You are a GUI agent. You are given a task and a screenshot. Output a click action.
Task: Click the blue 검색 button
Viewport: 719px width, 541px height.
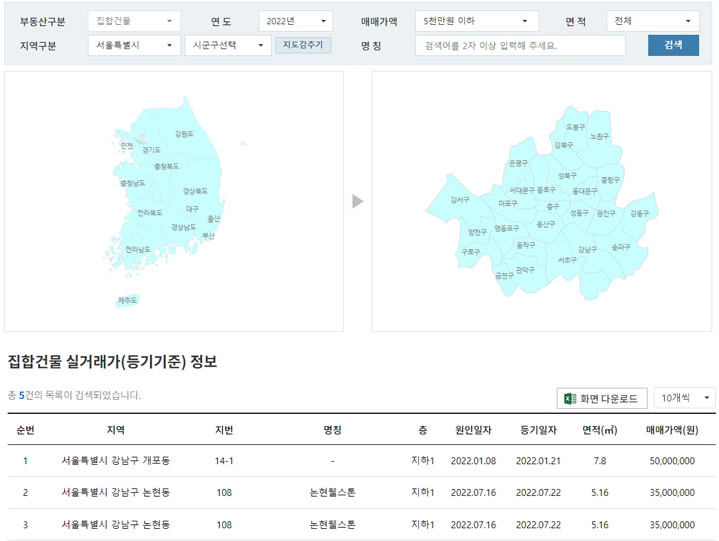(x=673, y=45)
